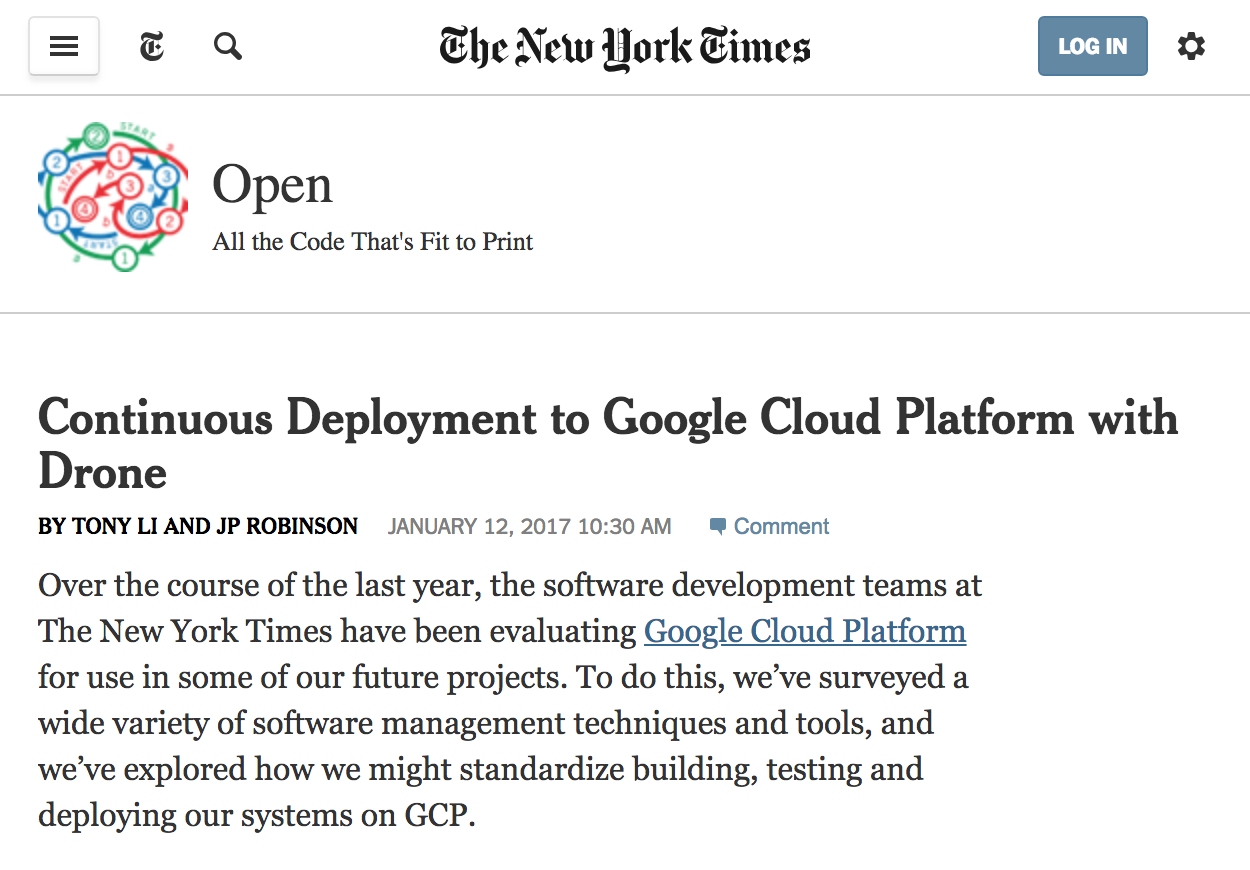Click the paragraph starting "Over the course"
This screenshot has width=1250, height=870.
pyautogui.click(x=510, y=700)
